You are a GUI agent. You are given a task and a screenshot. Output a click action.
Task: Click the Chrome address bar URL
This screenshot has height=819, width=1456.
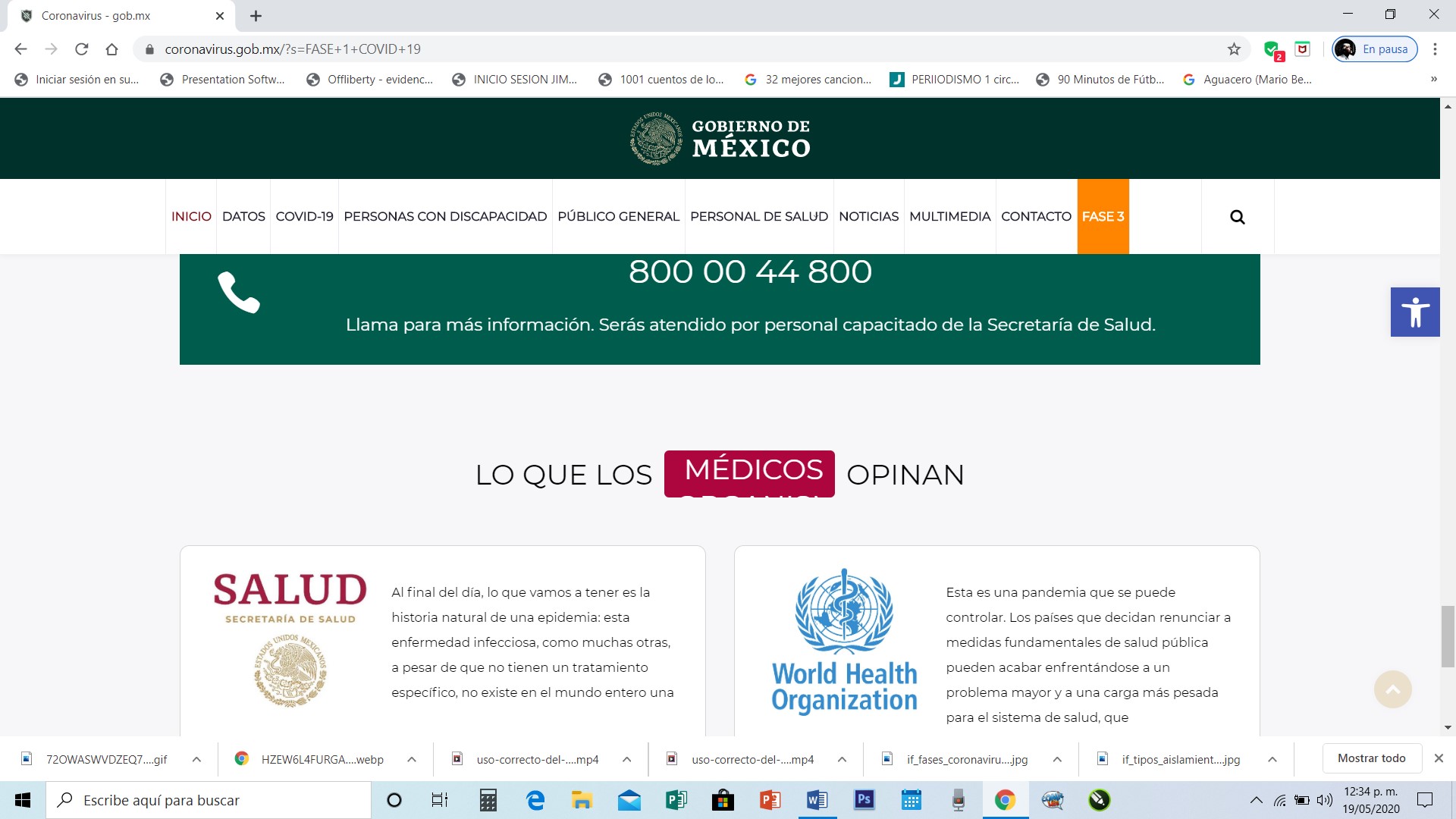point(293,49)
